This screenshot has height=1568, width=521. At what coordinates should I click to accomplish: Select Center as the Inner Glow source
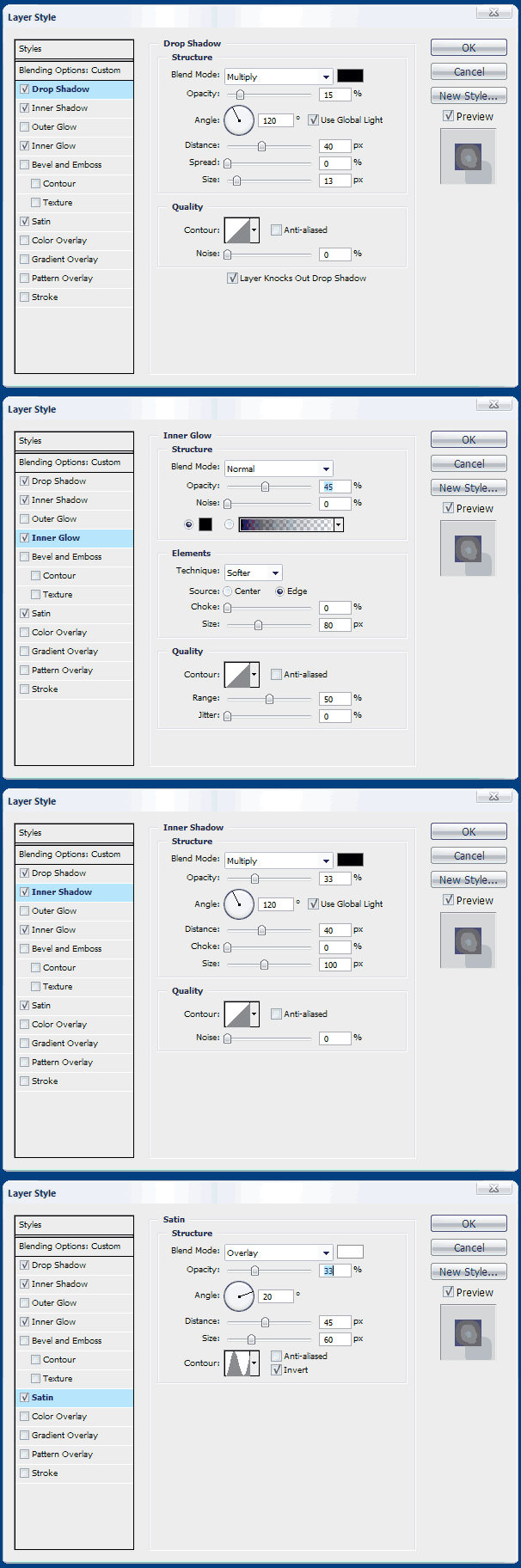tap(228, 591)
